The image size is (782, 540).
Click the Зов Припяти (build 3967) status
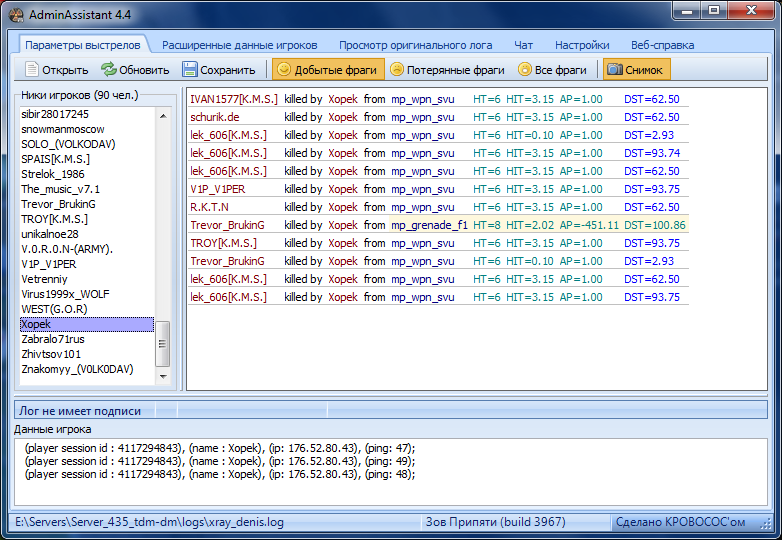click(495, 522)
